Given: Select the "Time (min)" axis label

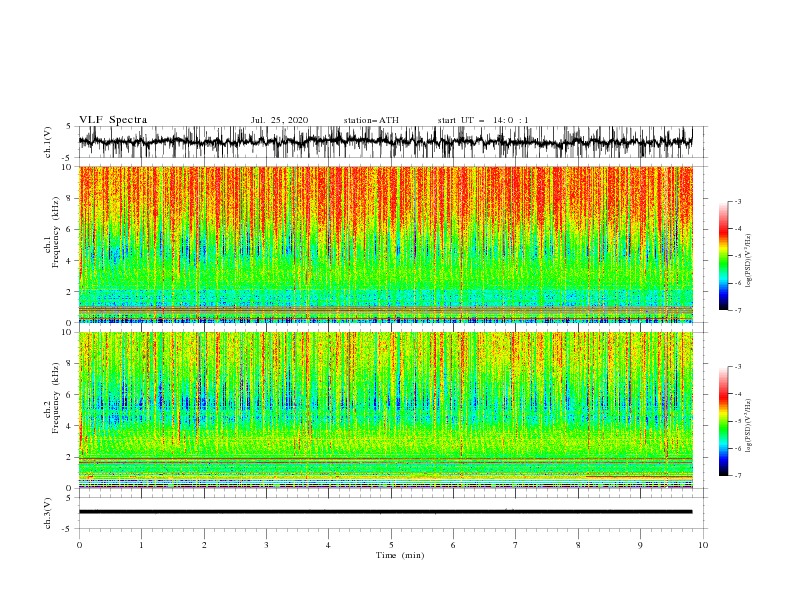Looking at the screenshot, I should 400,555.
